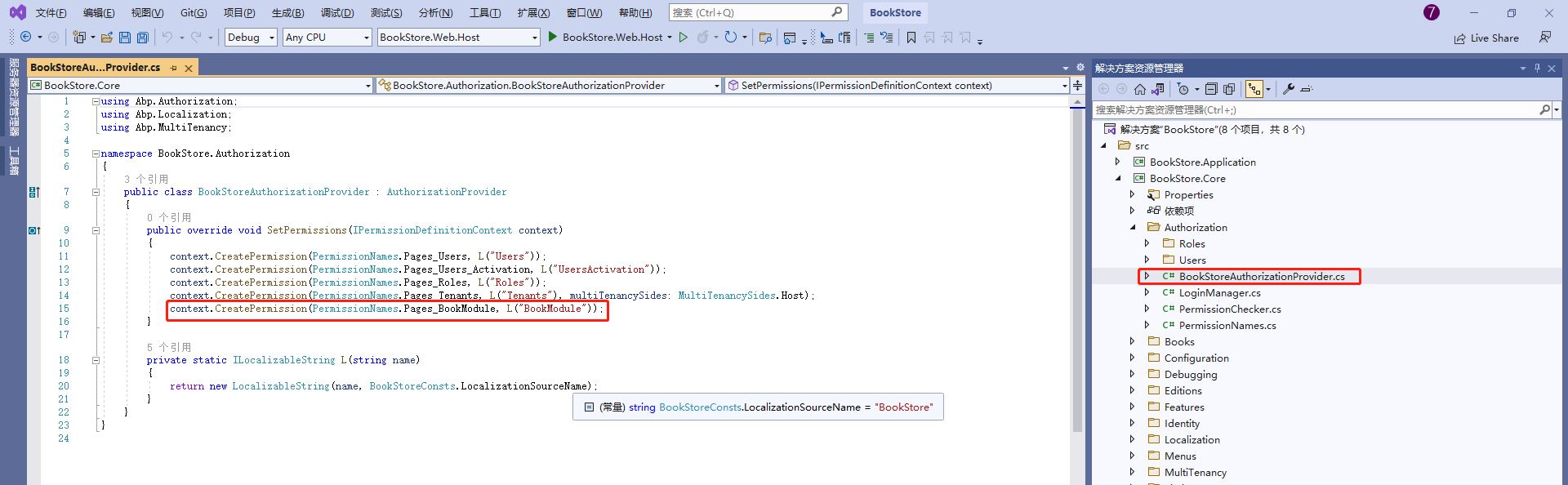Collapse the class outline toggle at line 7
The image size is (1568, 485).
[96, 193]
